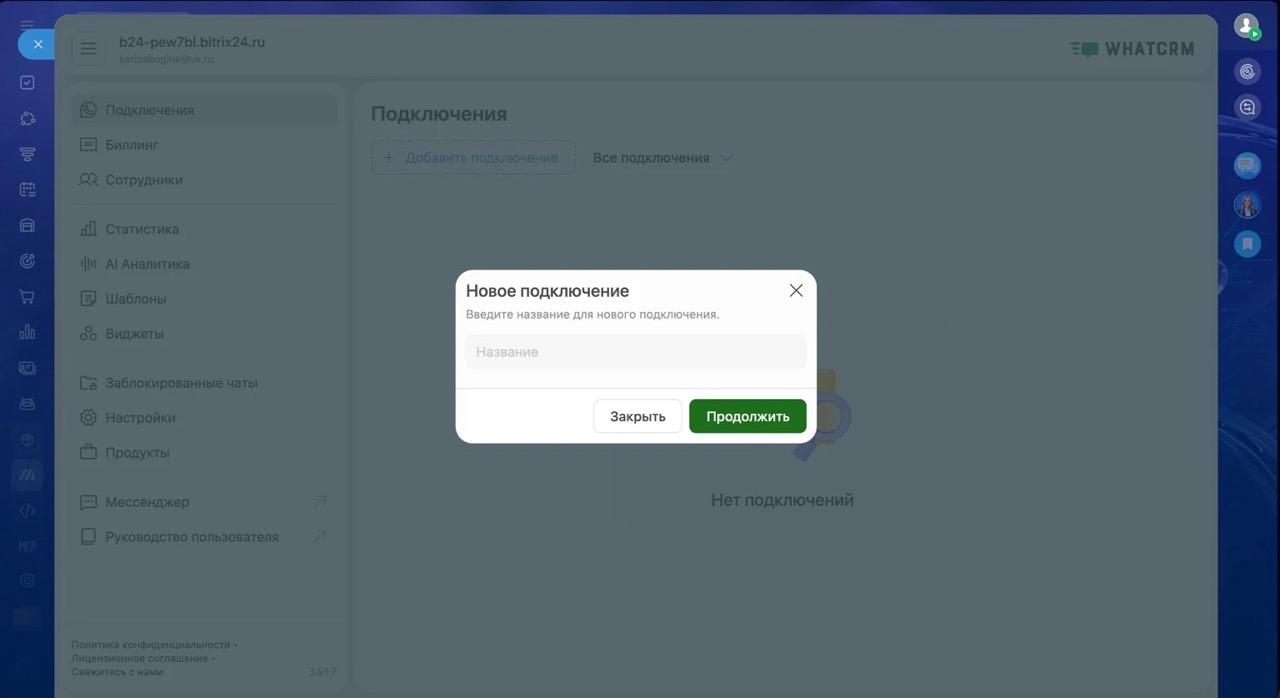Click the Название input field

tap(636, 352)
